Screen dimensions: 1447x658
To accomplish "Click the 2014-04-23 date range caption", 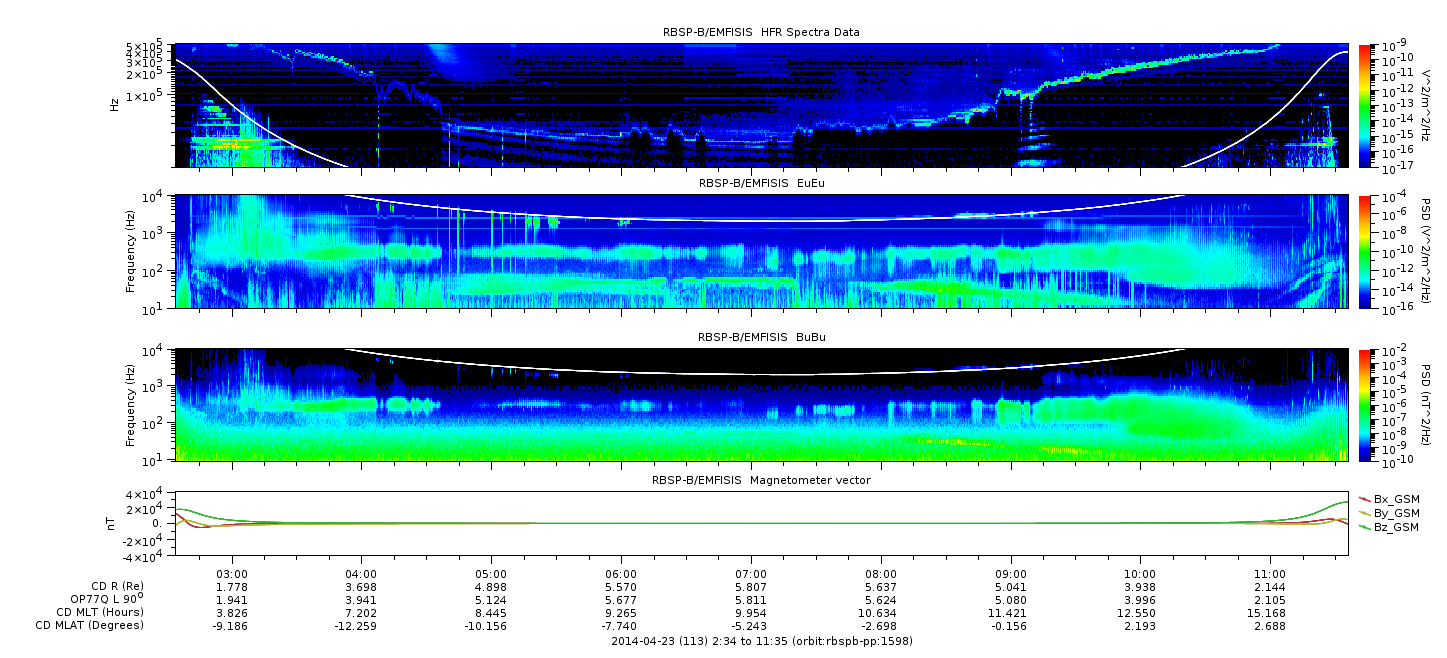I will [x=761, y=641].
